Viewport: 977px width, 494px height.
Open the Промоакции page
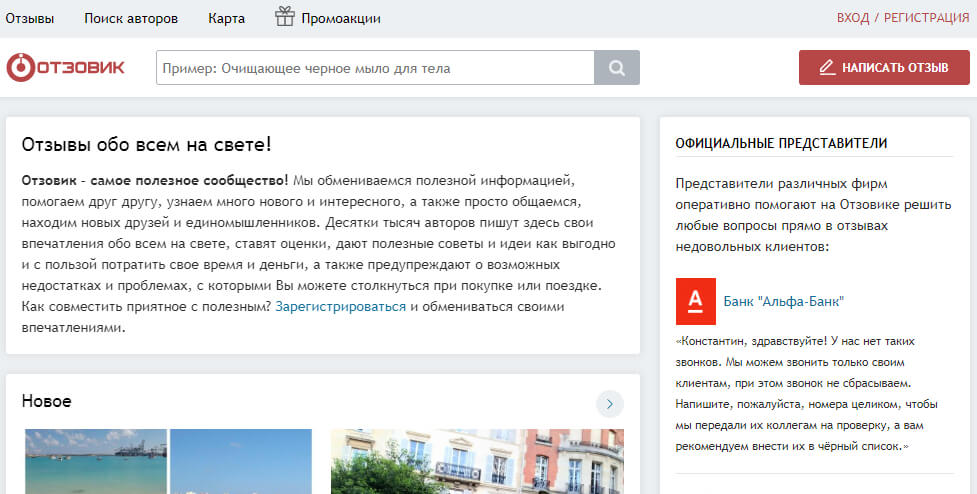[x=341, y=18]
